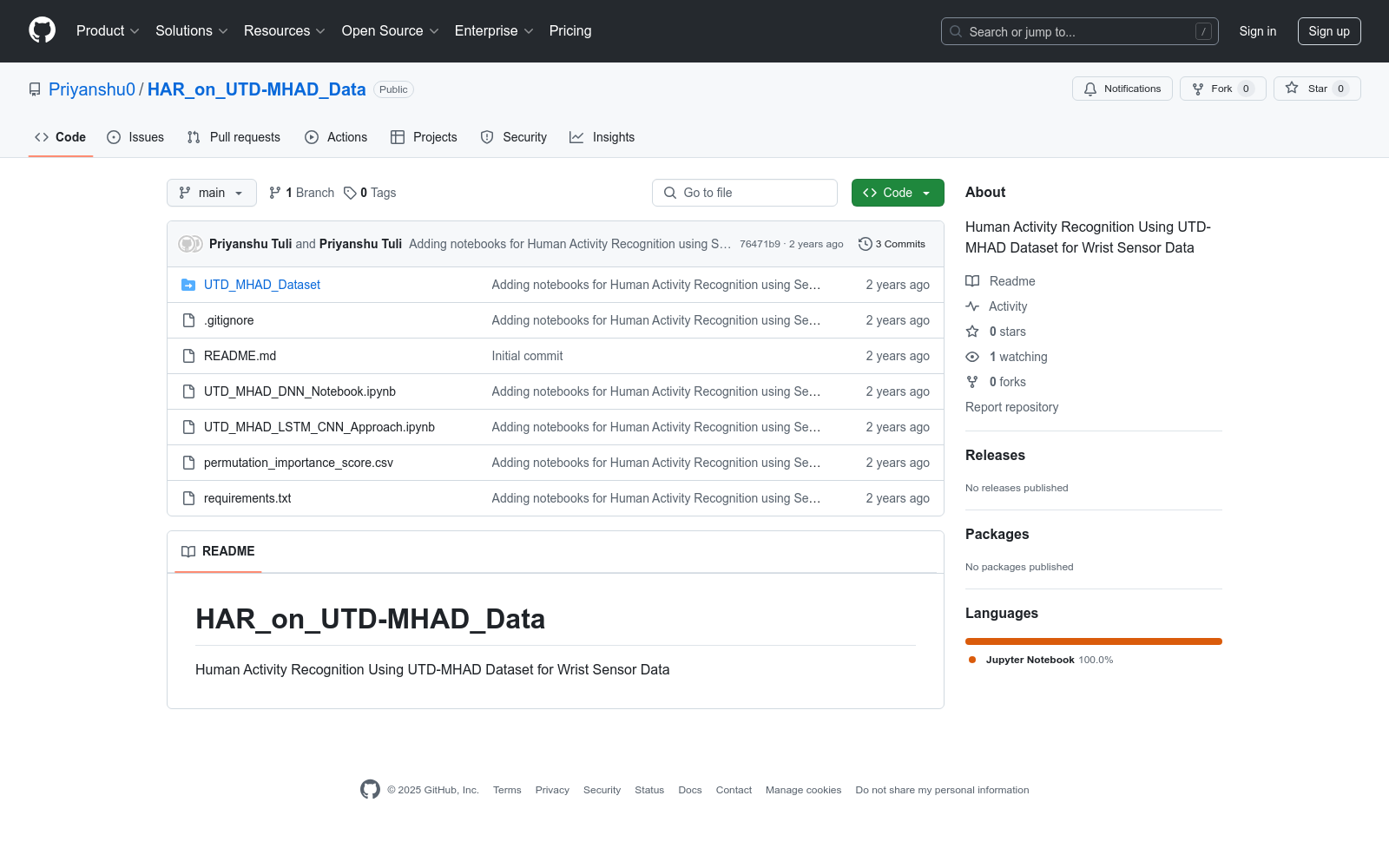Select the README tab above the readme

(x=218, y=551)
